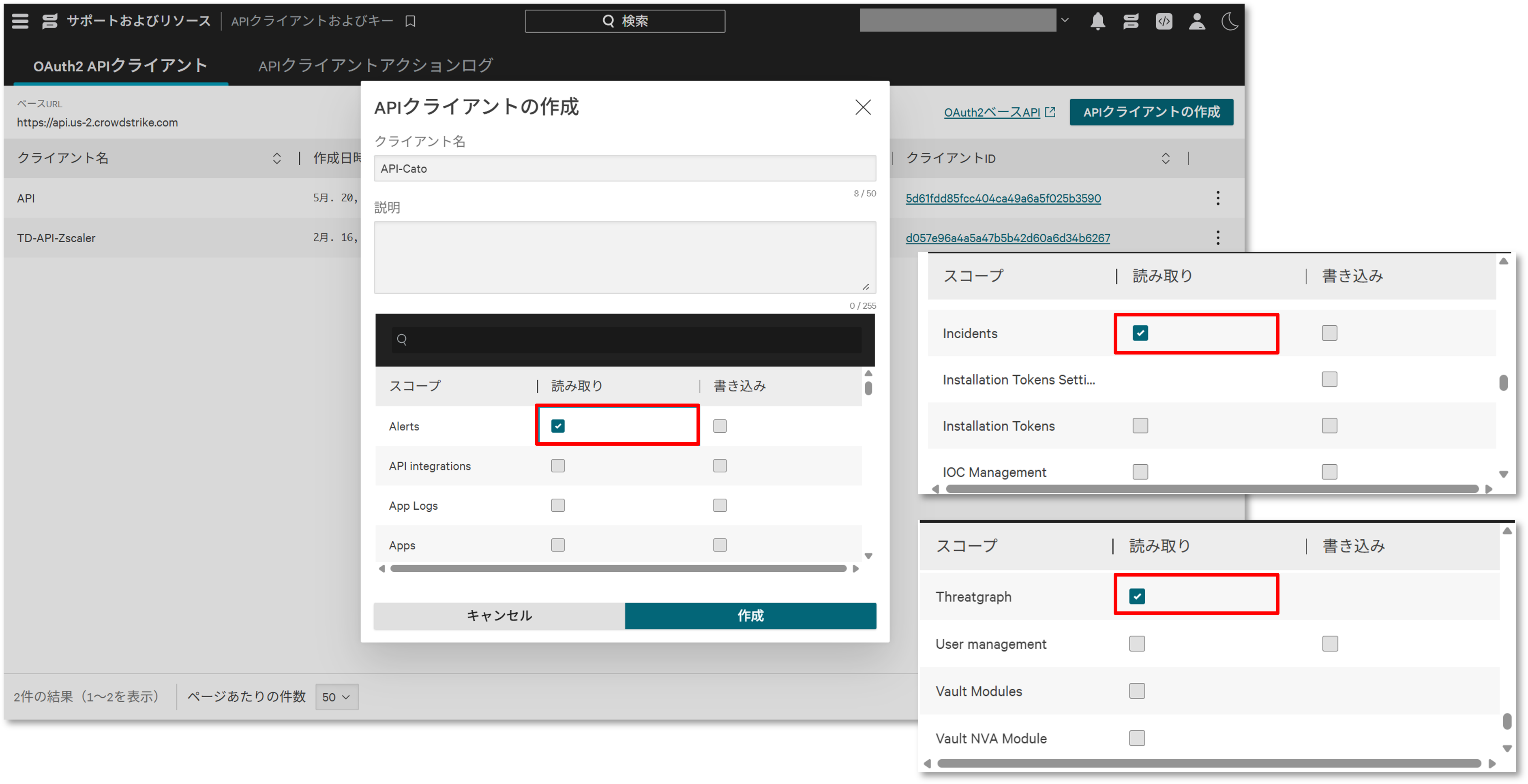1528x784 pixels.
Task: Check API integrations read checkbox
Action: 557,466
